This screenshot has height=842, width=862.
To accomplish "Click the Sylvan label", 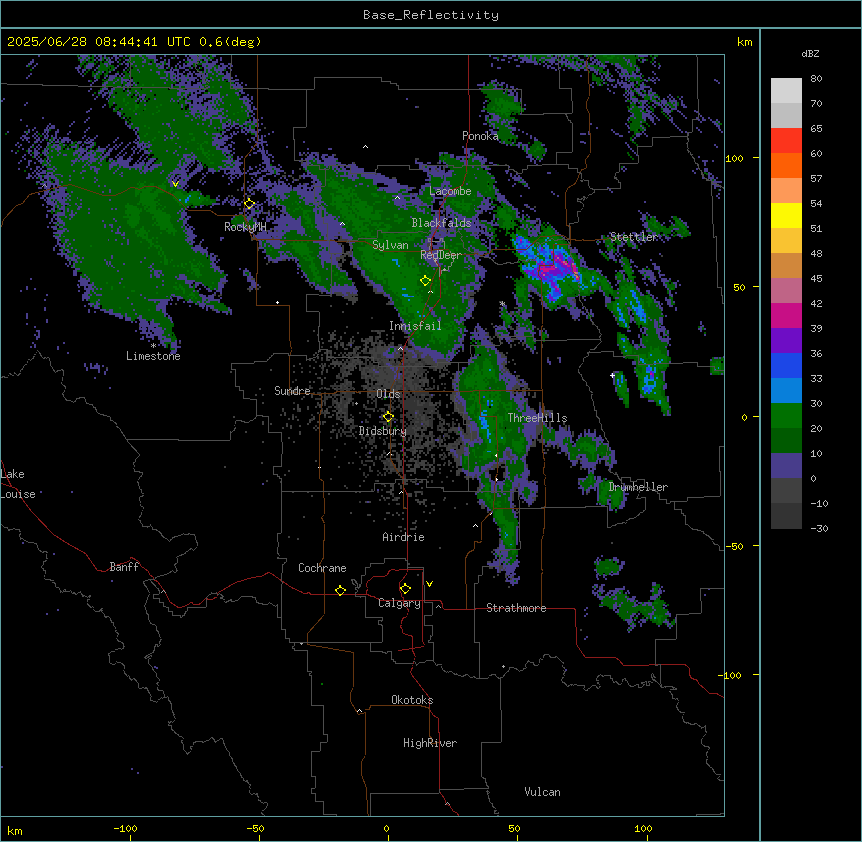I will pyautogui.click(x=390, y=245).
